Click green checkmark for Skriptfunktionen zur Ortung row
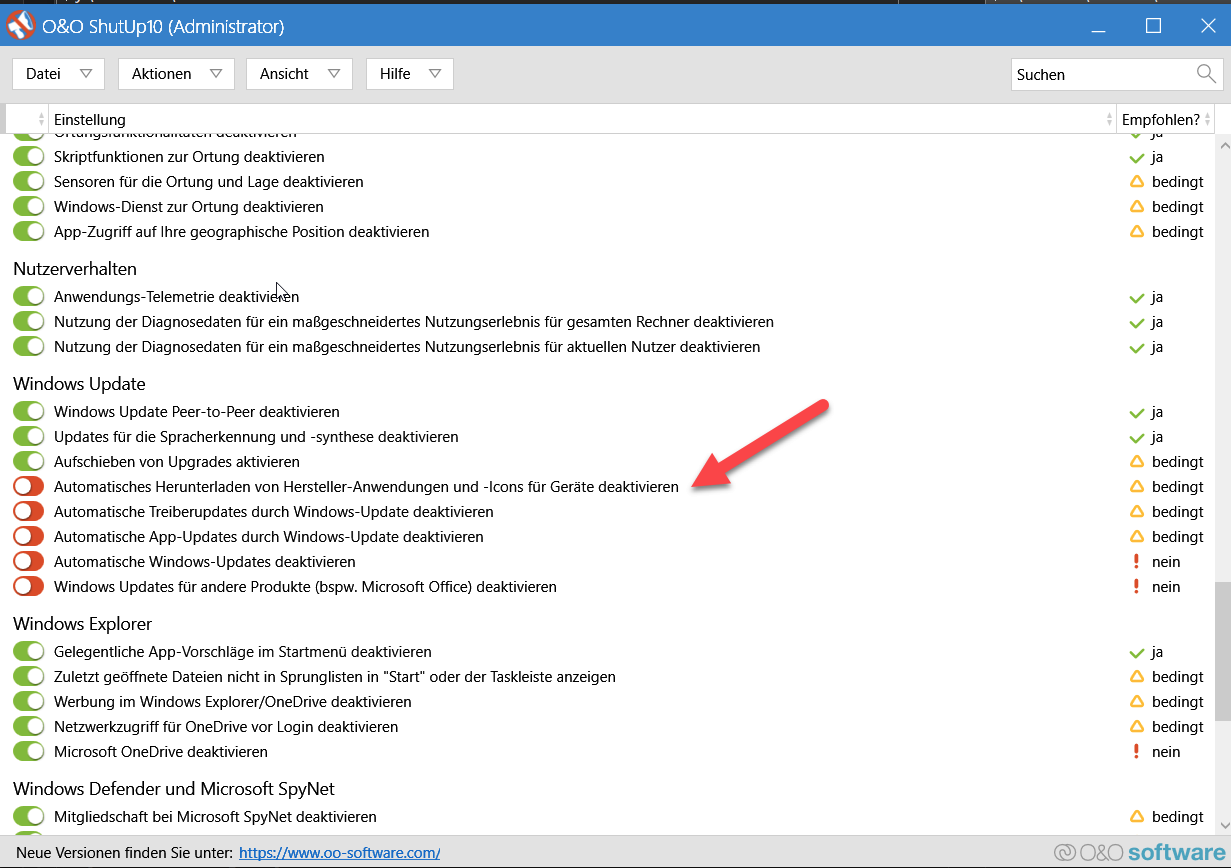 pos(1136,157)
